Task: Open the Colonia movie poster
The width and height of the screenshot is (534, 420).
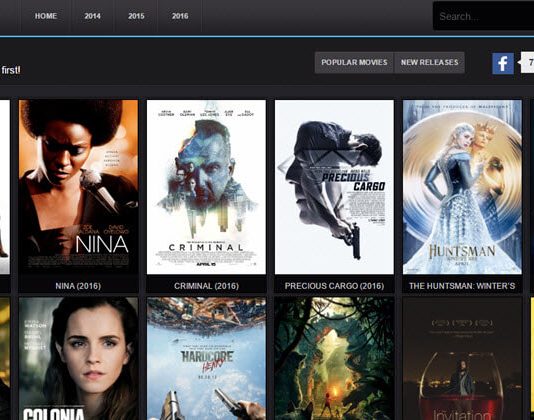Action: pyautogui.click(x=78, y=359)
